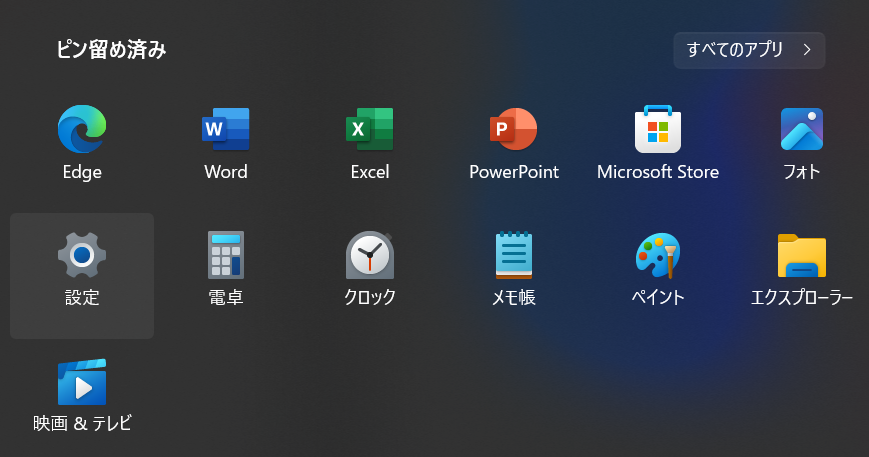The width and height of the screenshot is (869, 457).
Task: Launch PowerPoint from pinned apps
Action: 514,129
